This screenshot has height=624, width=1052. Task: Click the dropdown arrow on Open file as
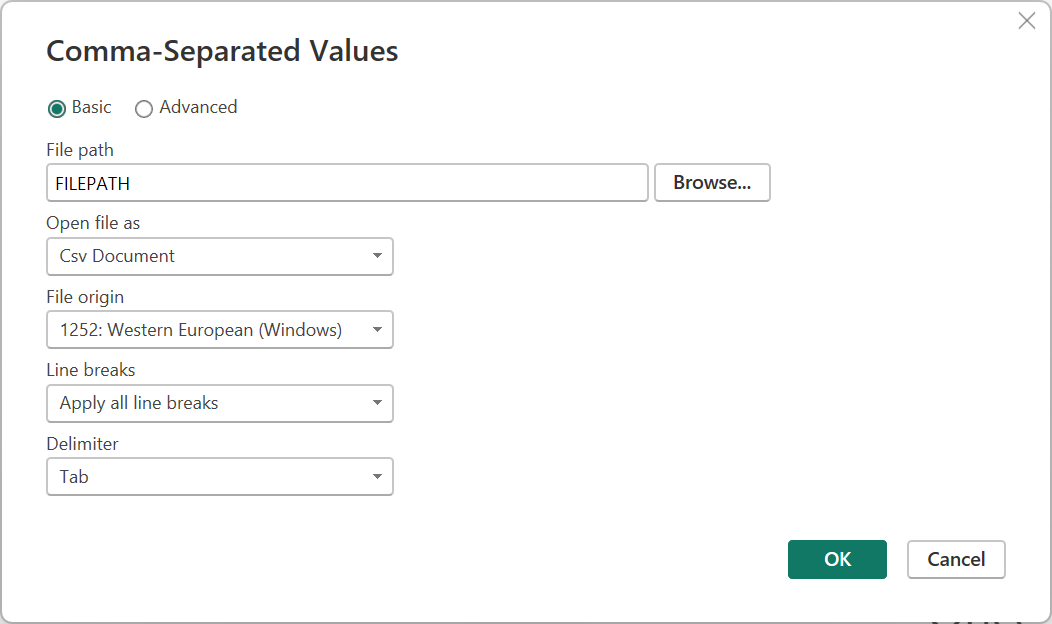[x=378, y=256]
